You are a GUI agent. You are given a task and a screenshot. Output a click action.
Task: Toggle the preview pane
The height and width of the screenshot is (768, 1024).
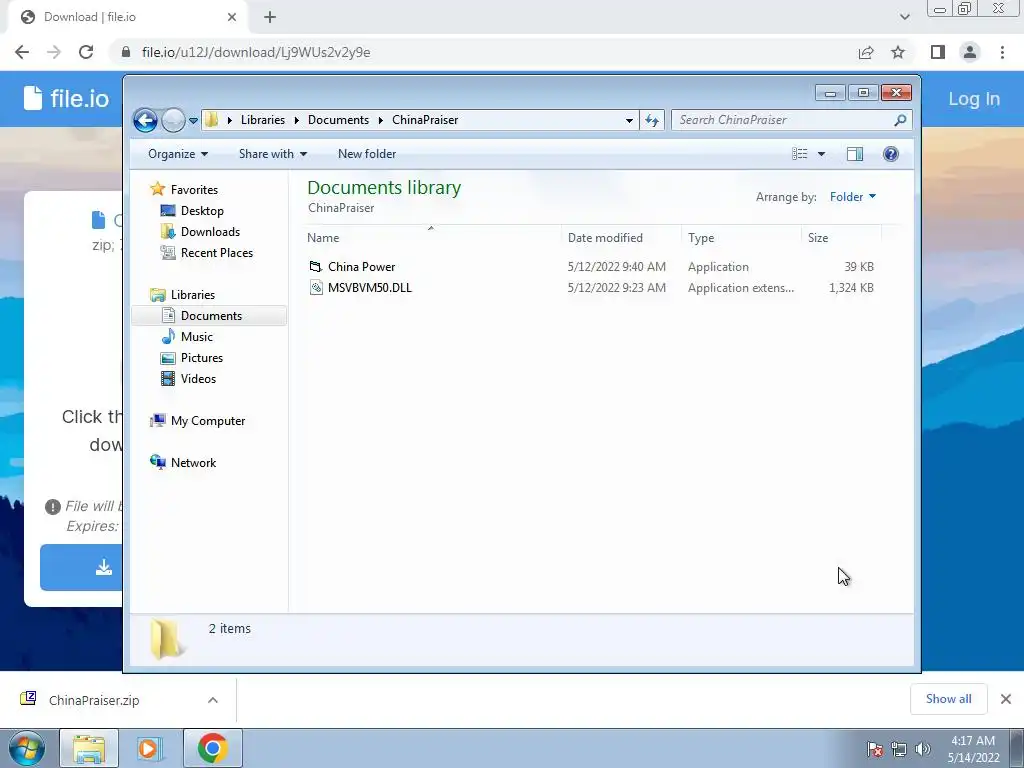[855, 154]
